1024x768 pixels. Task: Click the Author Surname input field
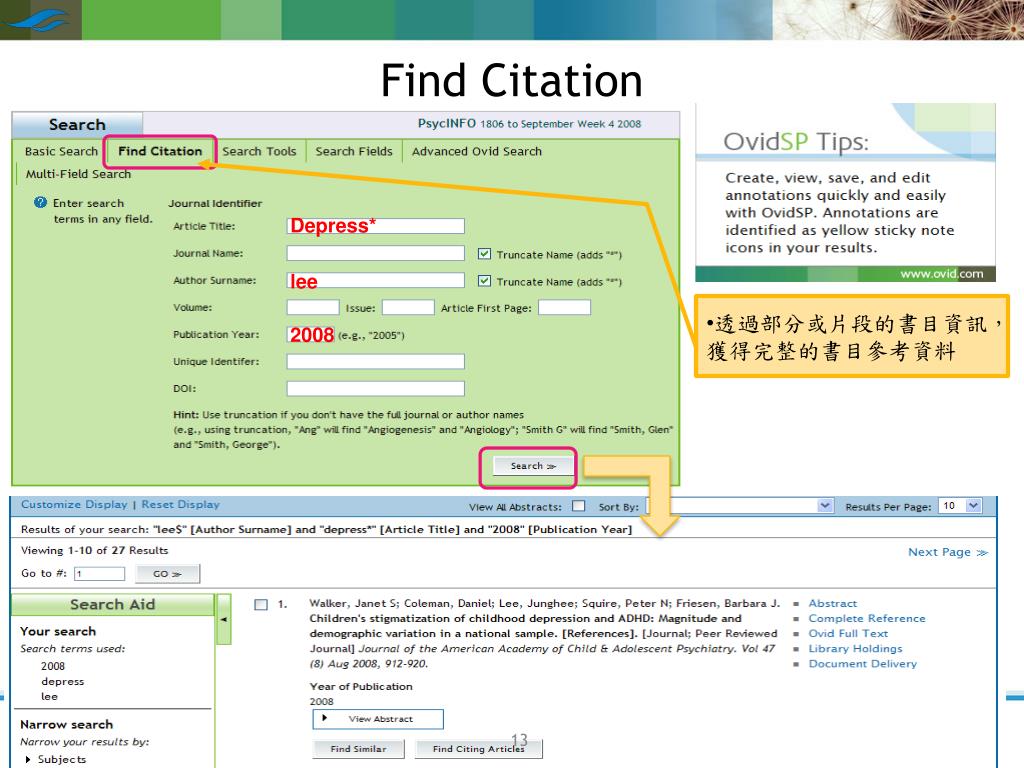(376, 281)
